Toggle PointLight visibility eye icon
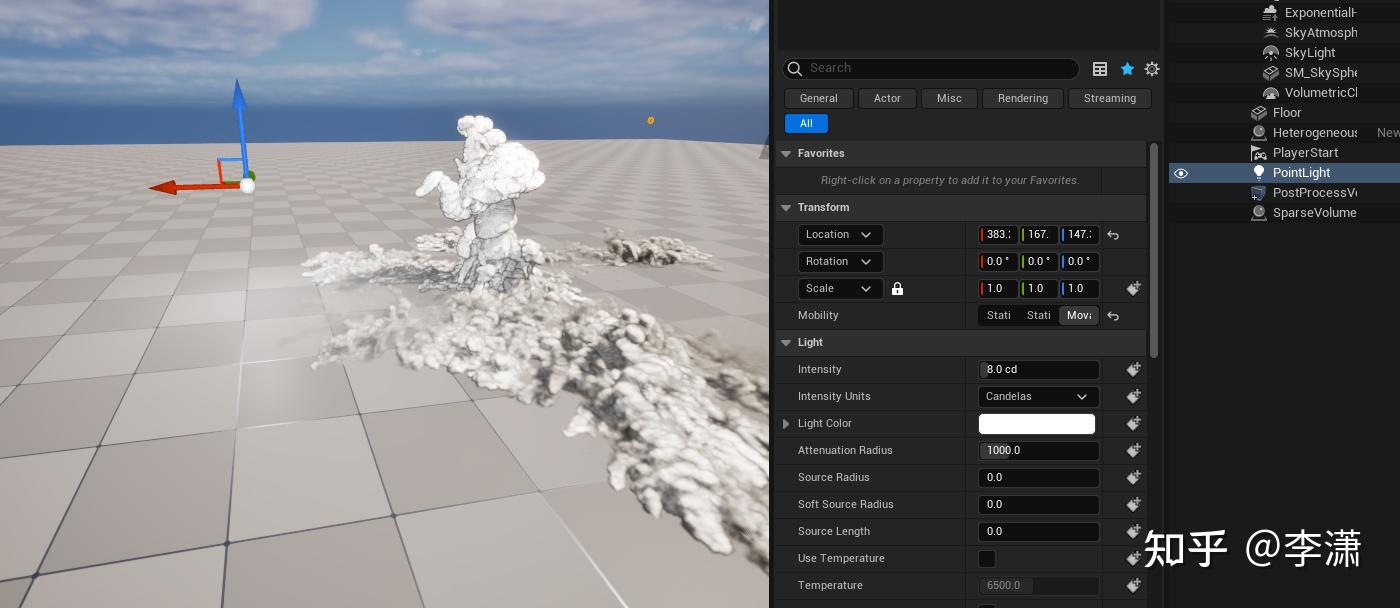 click(x=1181, y=173)
